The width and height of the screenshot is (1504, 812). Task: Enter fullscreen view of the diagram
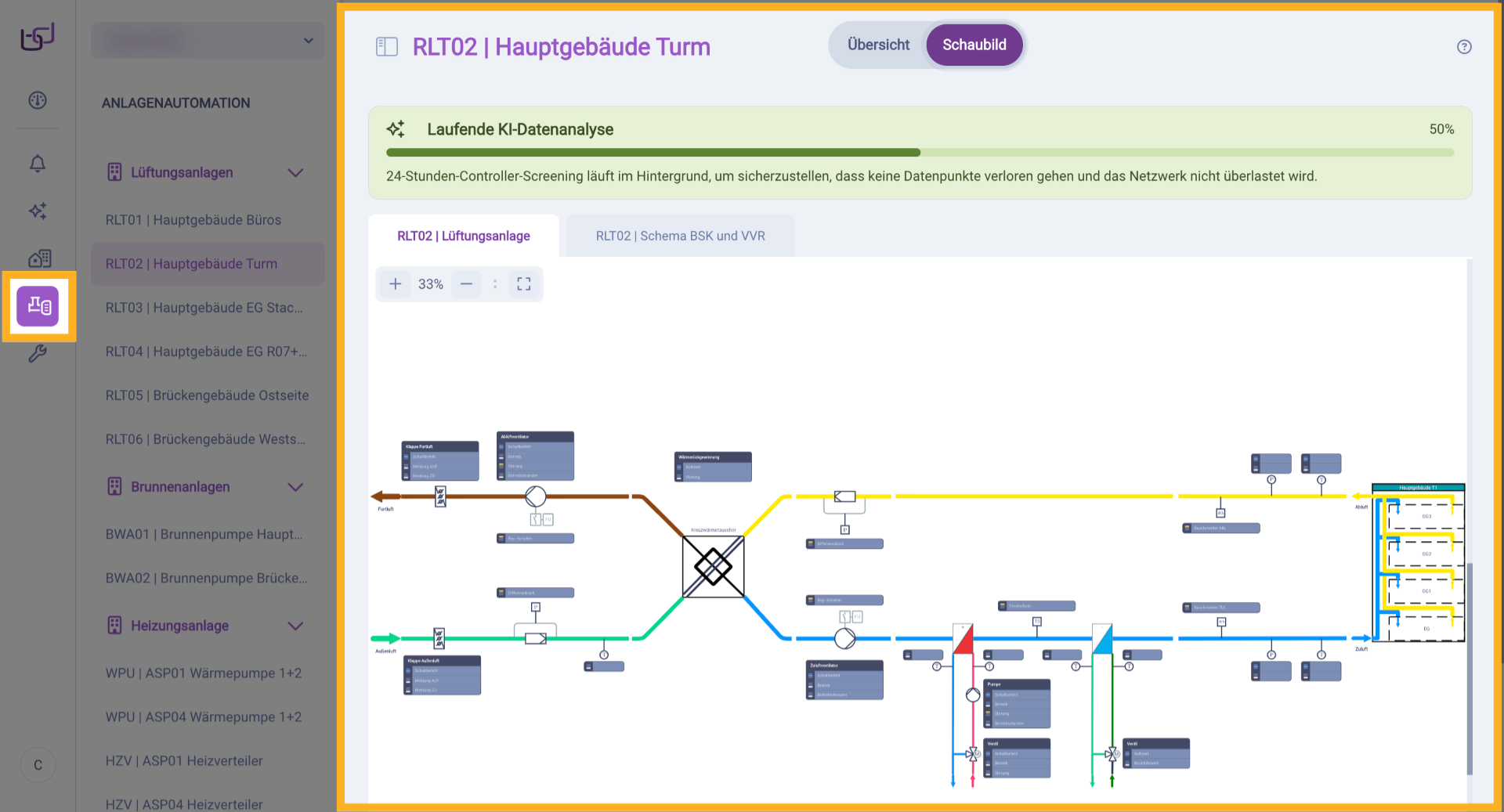(524, 284)
